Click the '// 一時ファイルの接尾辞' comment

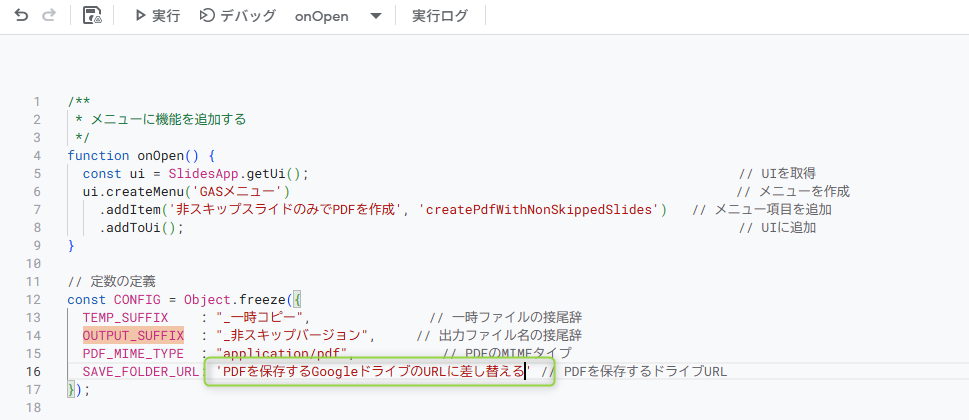tap(506, 317)
